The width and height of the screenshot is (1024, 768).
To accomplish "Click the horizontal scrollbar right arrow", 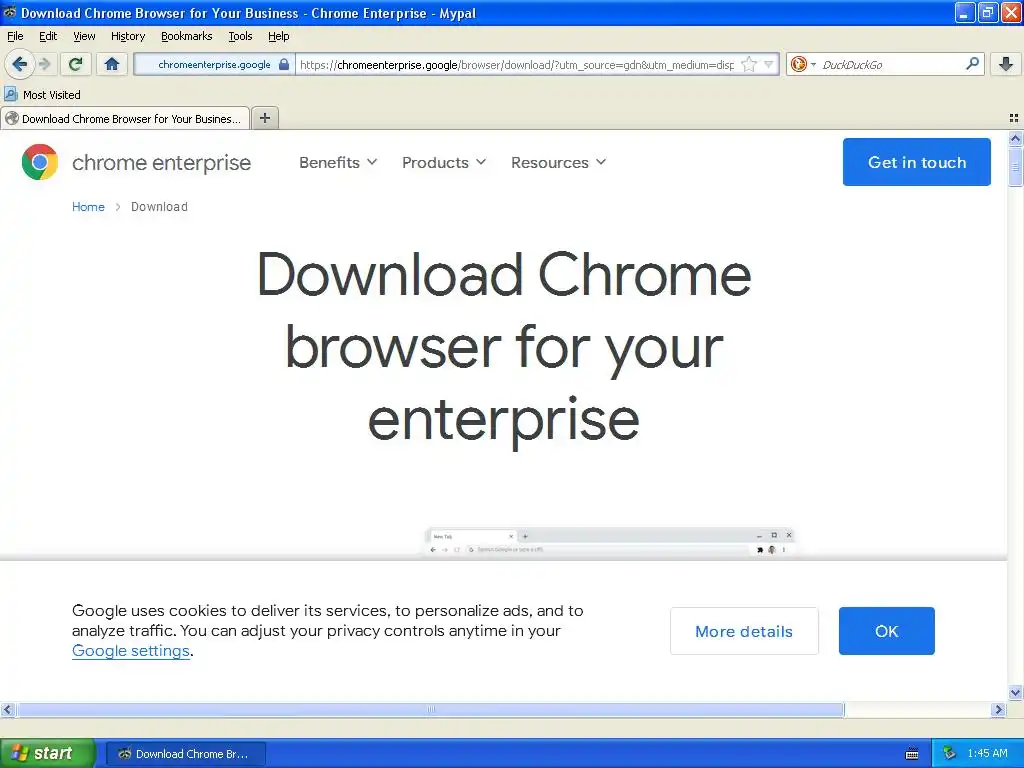I will [x=998, y=709].
